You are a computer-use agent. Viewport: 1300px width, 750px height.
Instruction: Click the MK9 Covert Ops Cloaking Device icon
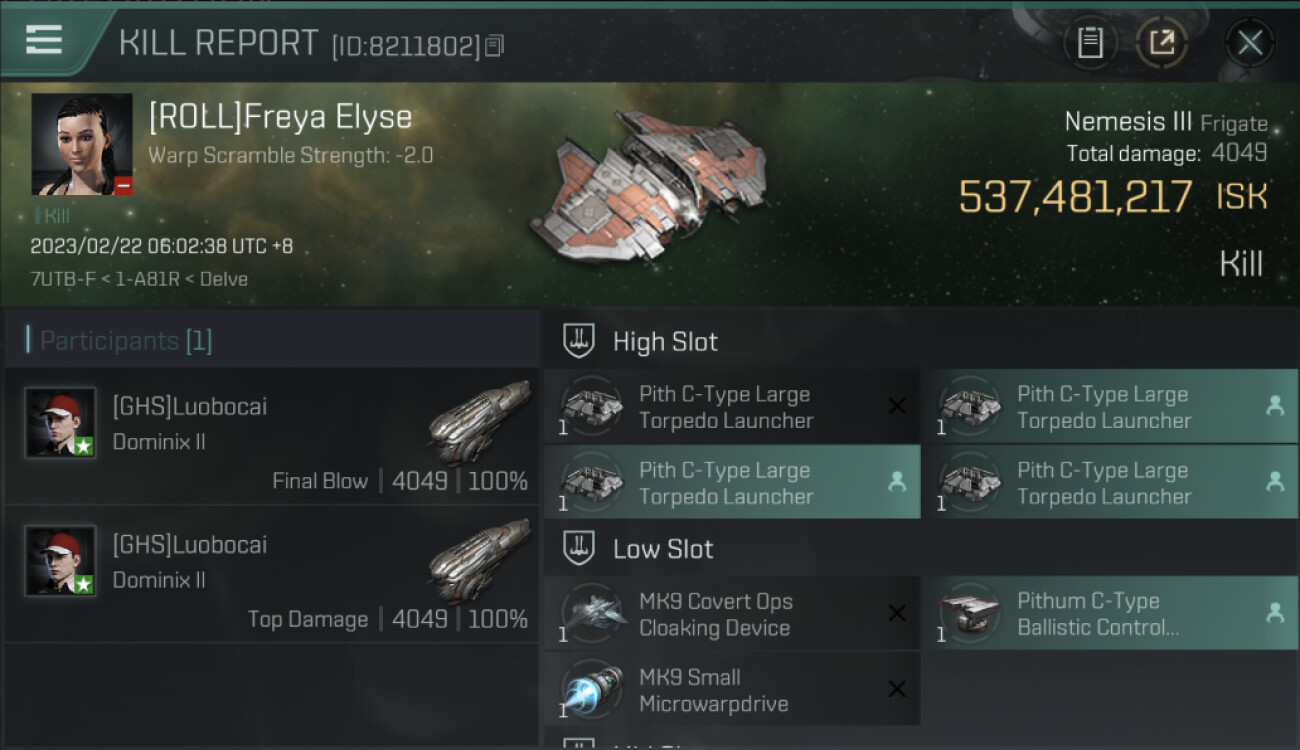592,614
